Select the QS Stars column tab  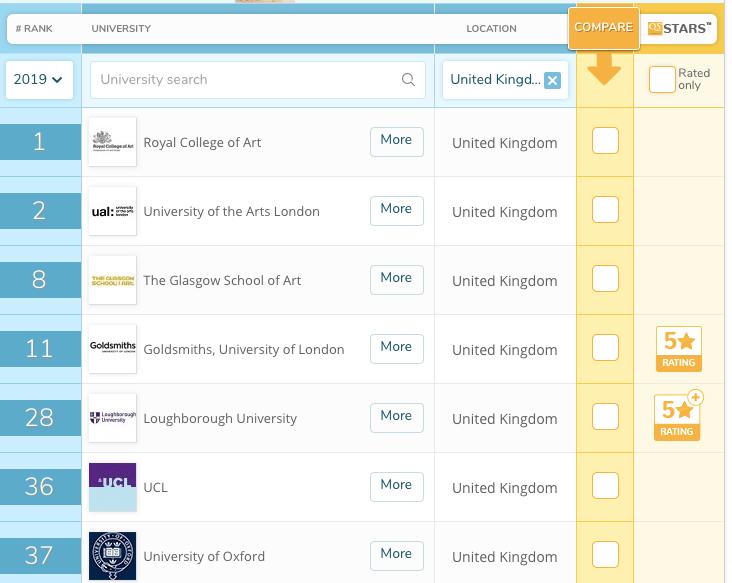[680, 29]
